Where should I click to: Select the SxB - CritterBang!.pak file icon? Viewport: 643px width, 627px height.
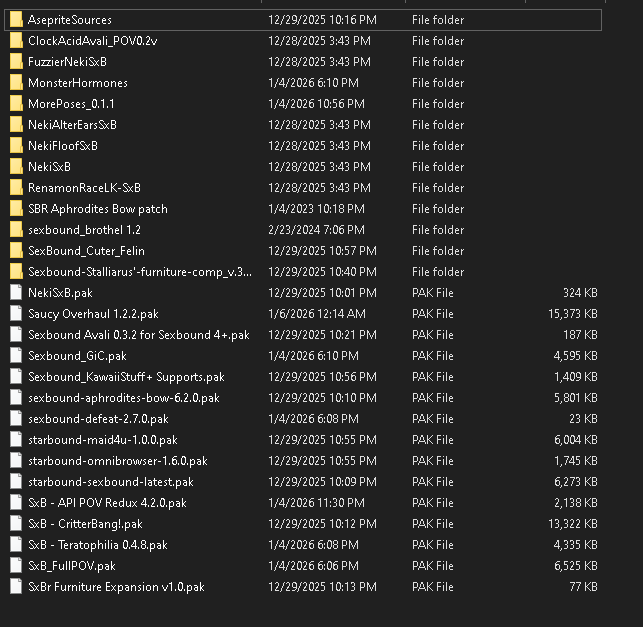click(x=16, y=524)
